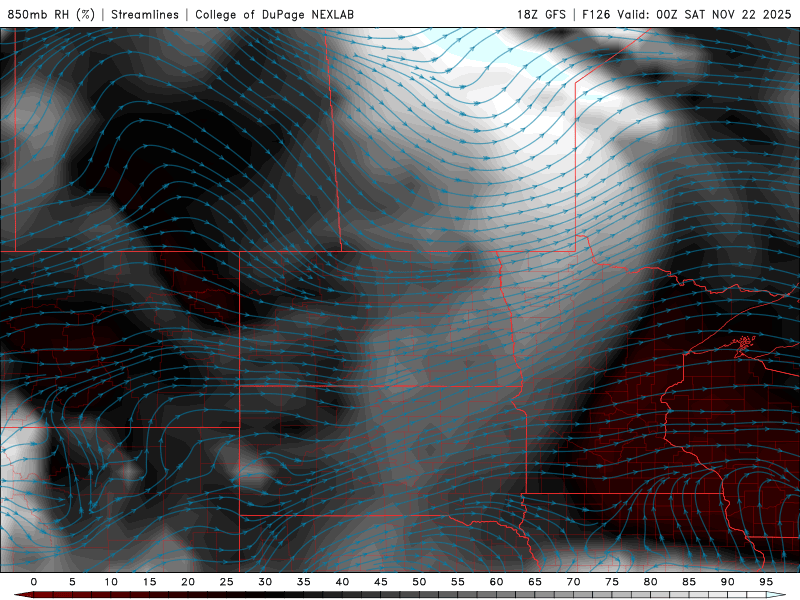Click the '18Z GFS' model run label
This screenshot has width=800, height=600.
click(x=541, y=14)
